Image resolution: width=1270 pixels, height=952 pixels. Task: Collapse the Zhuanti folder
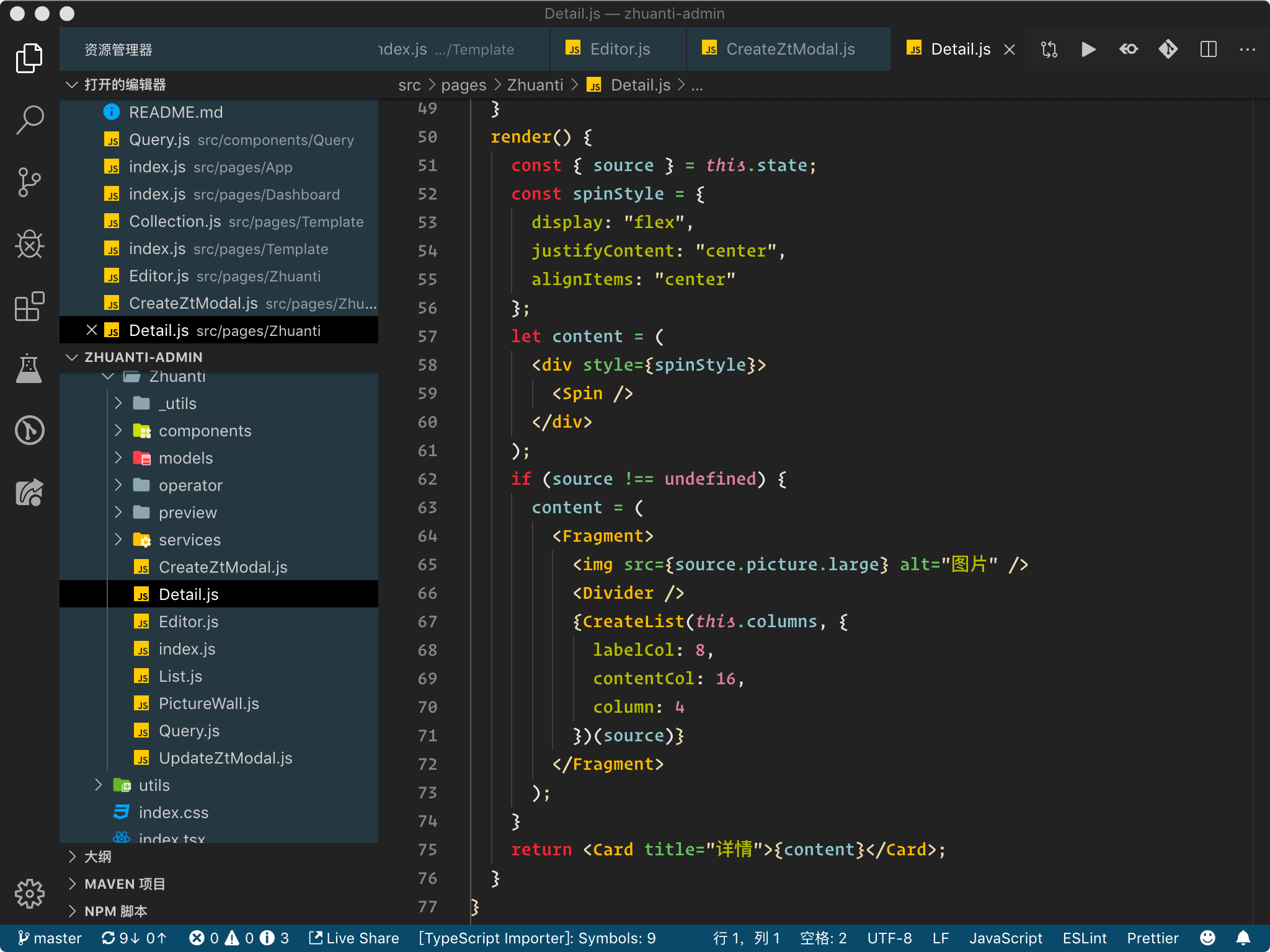(x=108, y=376)
